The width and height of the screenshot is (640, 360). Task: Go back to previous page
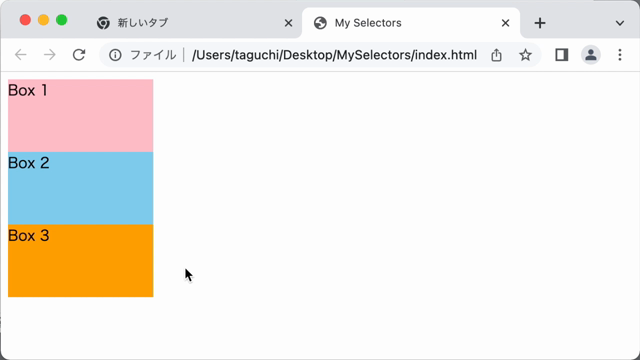point(20,55)
